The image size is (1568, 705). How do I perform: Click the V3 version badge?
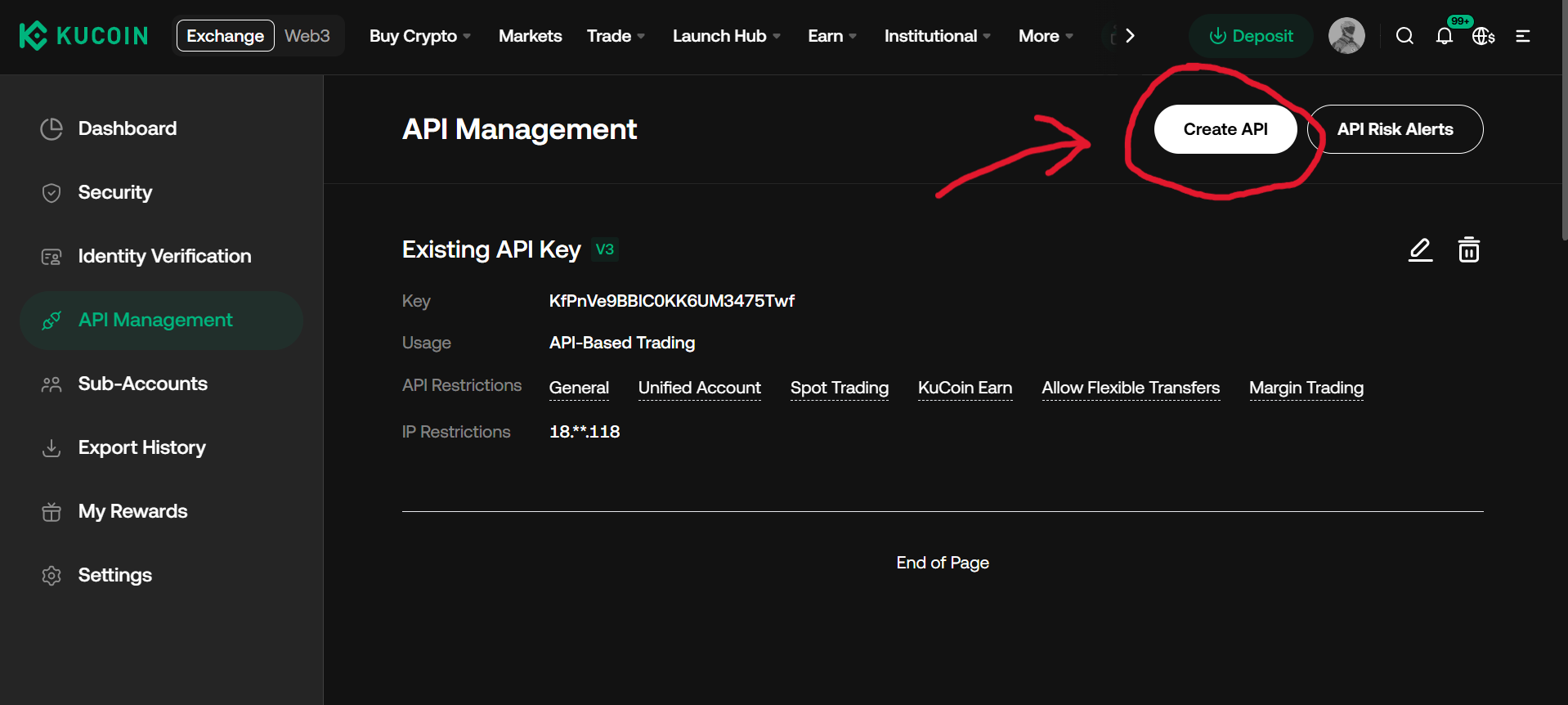click(605, 249)
